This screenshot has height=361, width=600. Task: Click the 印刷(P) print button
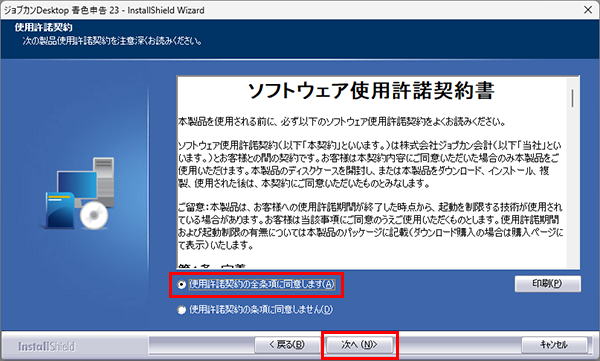pos(548,284)
